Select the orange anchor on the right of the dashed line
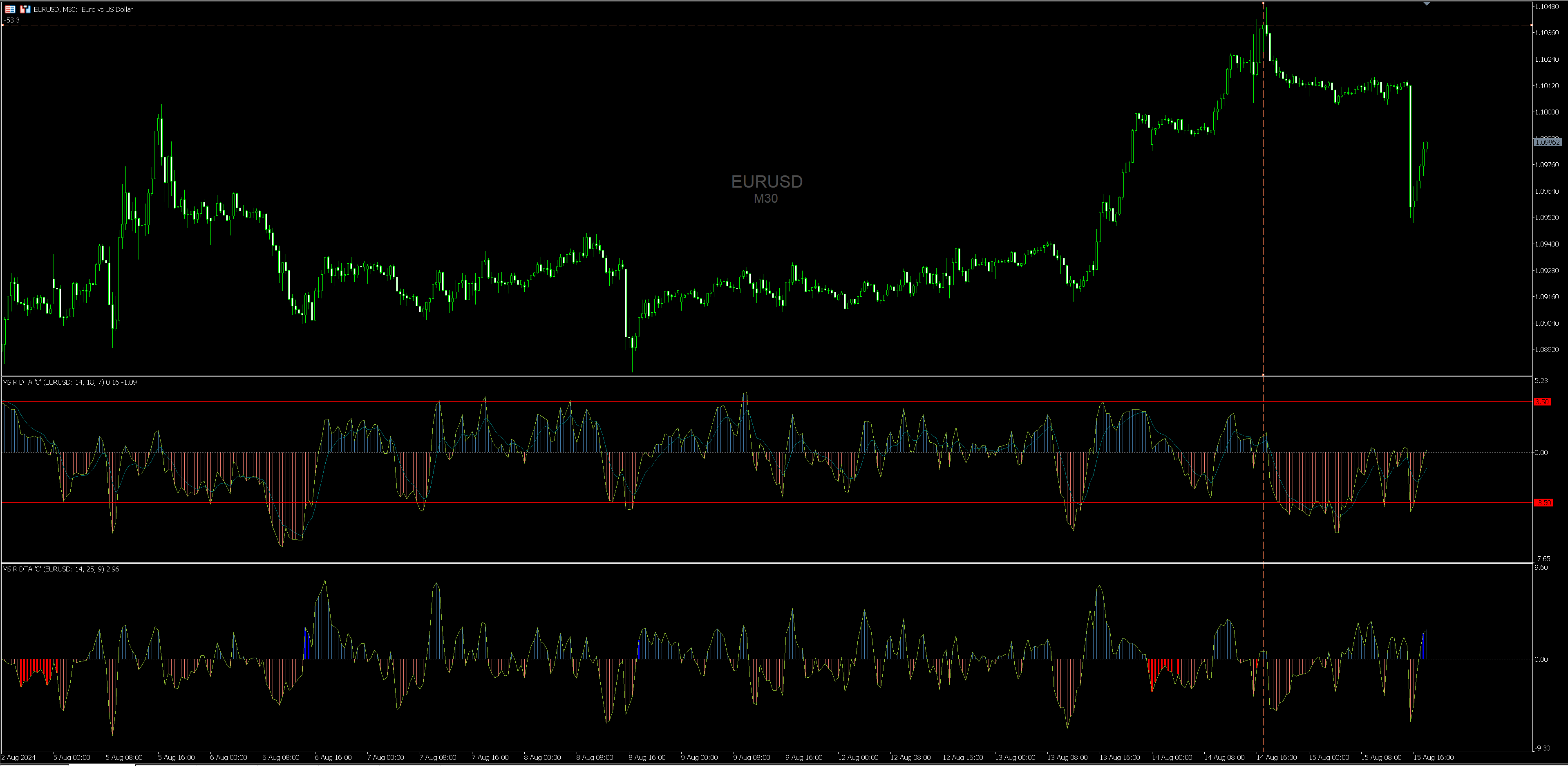Image resolution: width=1568 pixels, height=766 pixels. point(1531,25)
